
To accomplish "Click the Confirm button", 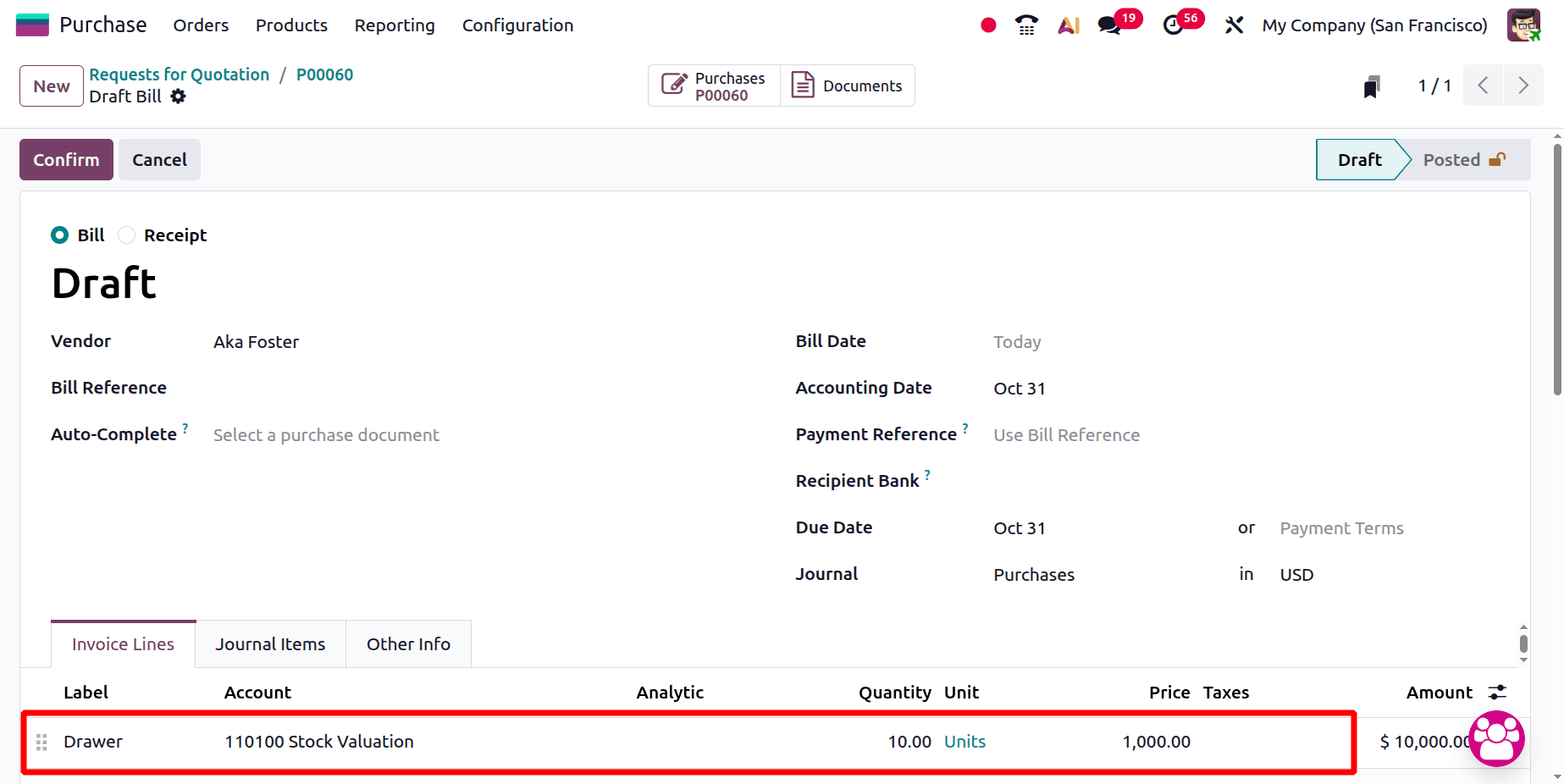I will 65,159.
